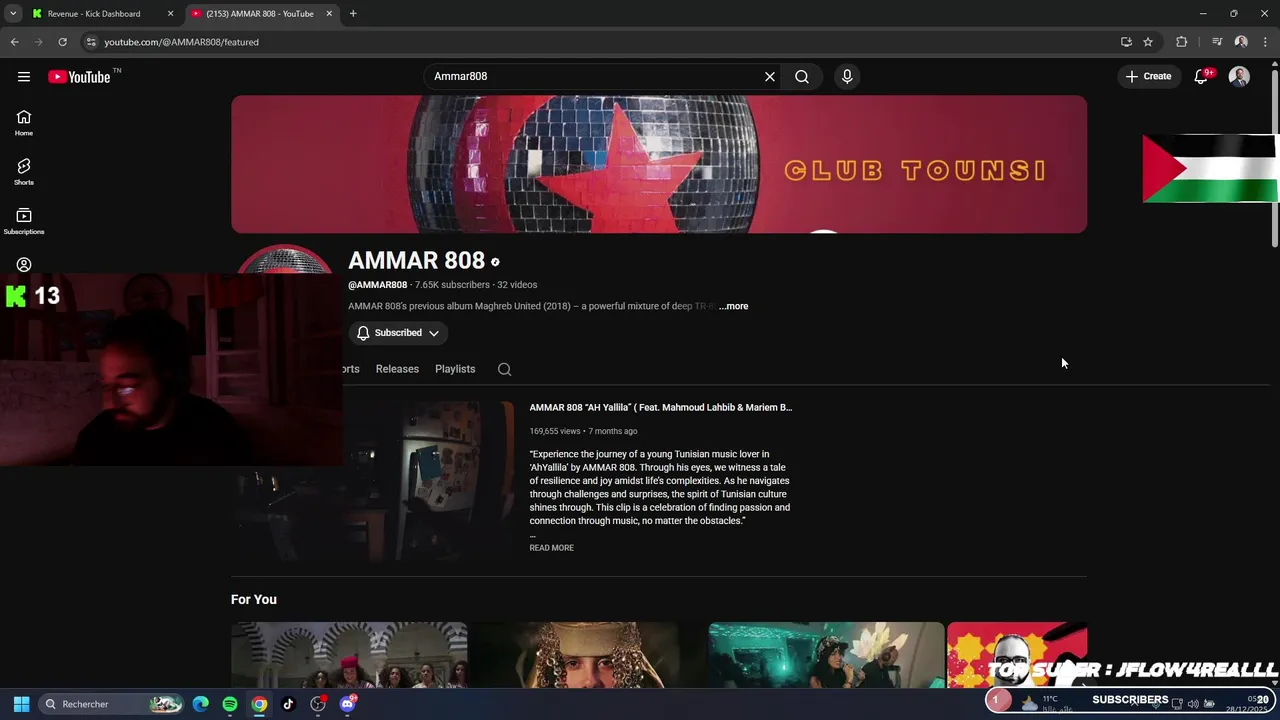This screenshot has width=1280, height=720.
Task: Open Shorts from the sidebar
Action: coord(24,172)
